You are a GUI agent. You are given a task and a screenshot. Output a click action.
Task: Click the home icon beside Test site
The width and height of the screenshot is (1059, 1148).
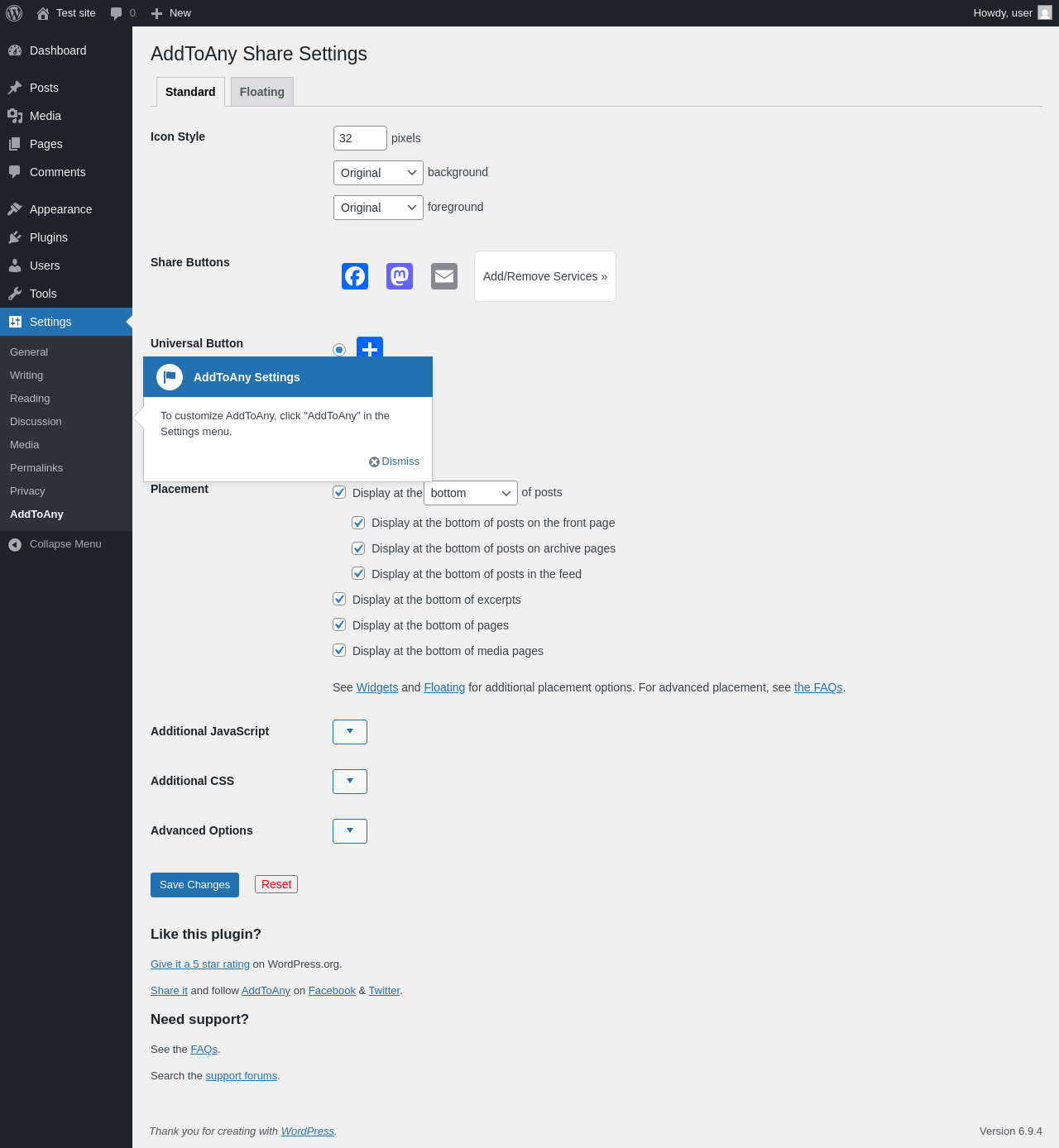tap(43, 13)
